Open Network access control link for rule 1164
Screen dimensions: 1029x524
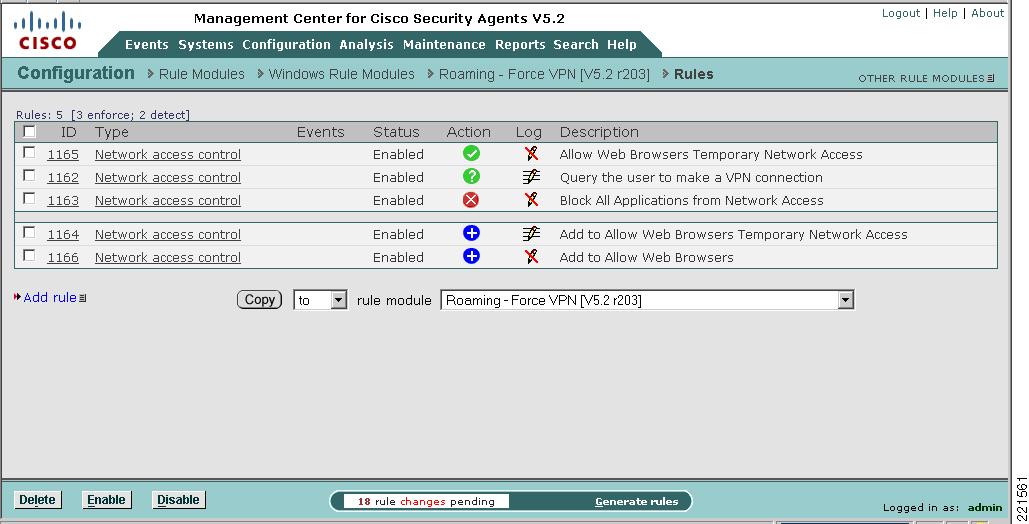click(168, 234)
